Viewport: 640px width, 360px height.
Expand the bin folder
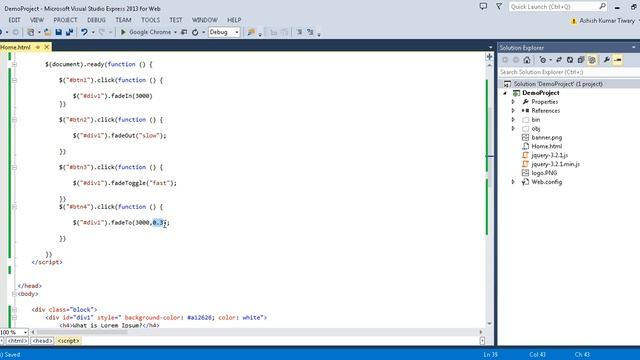[513, 120]
